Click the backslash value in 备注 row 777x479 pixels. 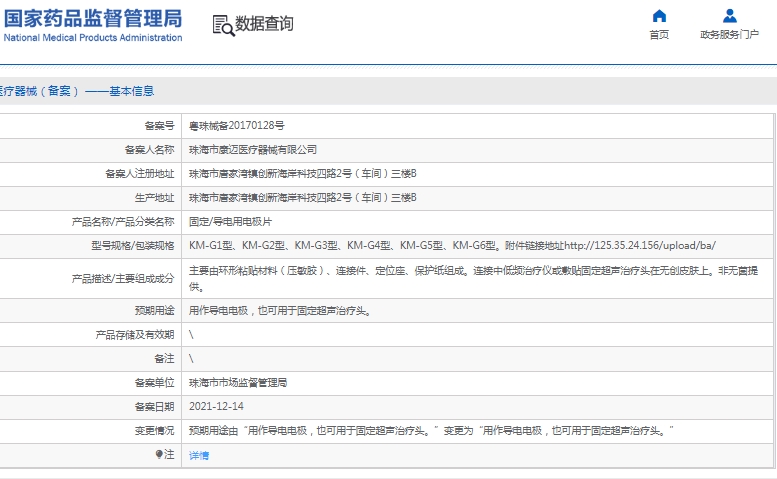click(191, 359)
